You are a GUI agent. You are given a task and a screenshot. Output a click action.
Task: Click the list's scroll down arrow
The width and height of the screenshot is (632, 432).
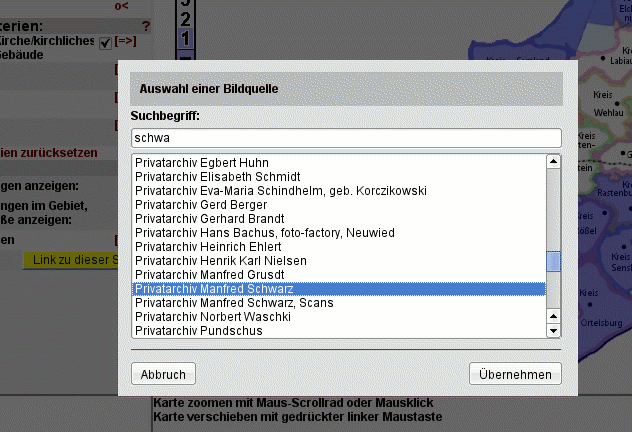(x=553, y=330)
